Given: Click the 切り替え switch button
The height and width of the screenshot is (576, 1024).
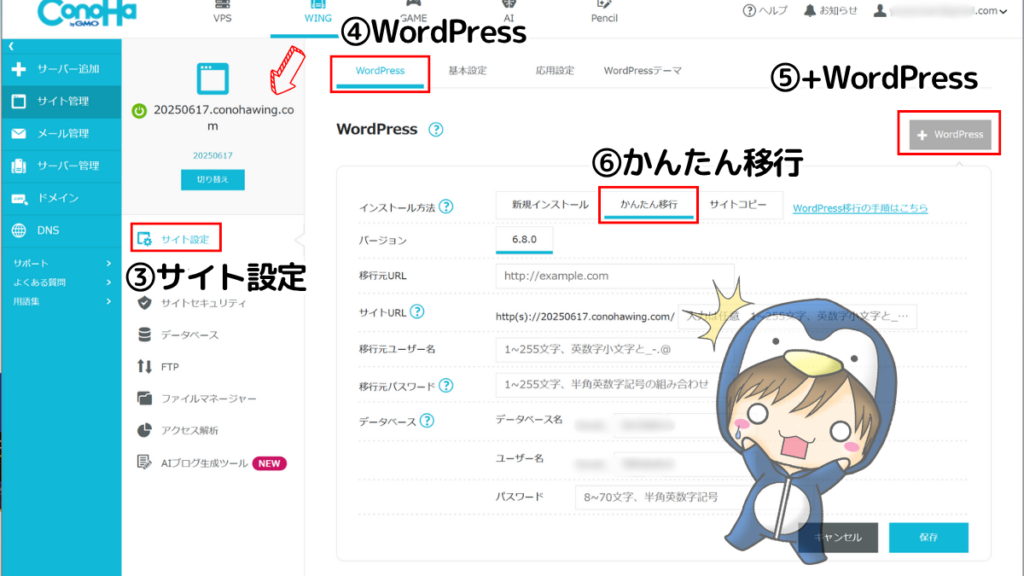Looking at the screenshot, I should [x=213, y=180].
